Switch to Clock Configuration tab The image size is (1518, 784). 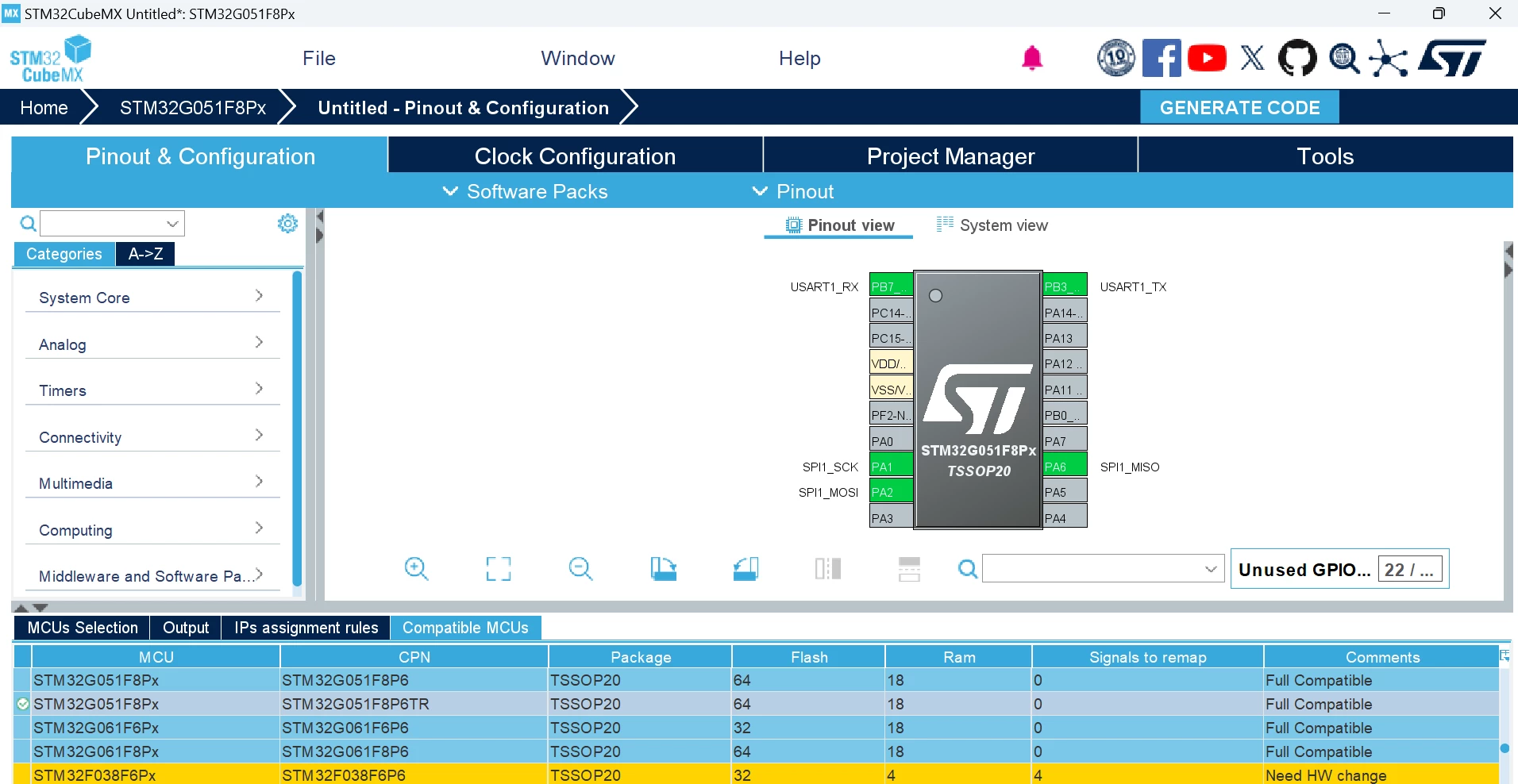pos(575,156)
